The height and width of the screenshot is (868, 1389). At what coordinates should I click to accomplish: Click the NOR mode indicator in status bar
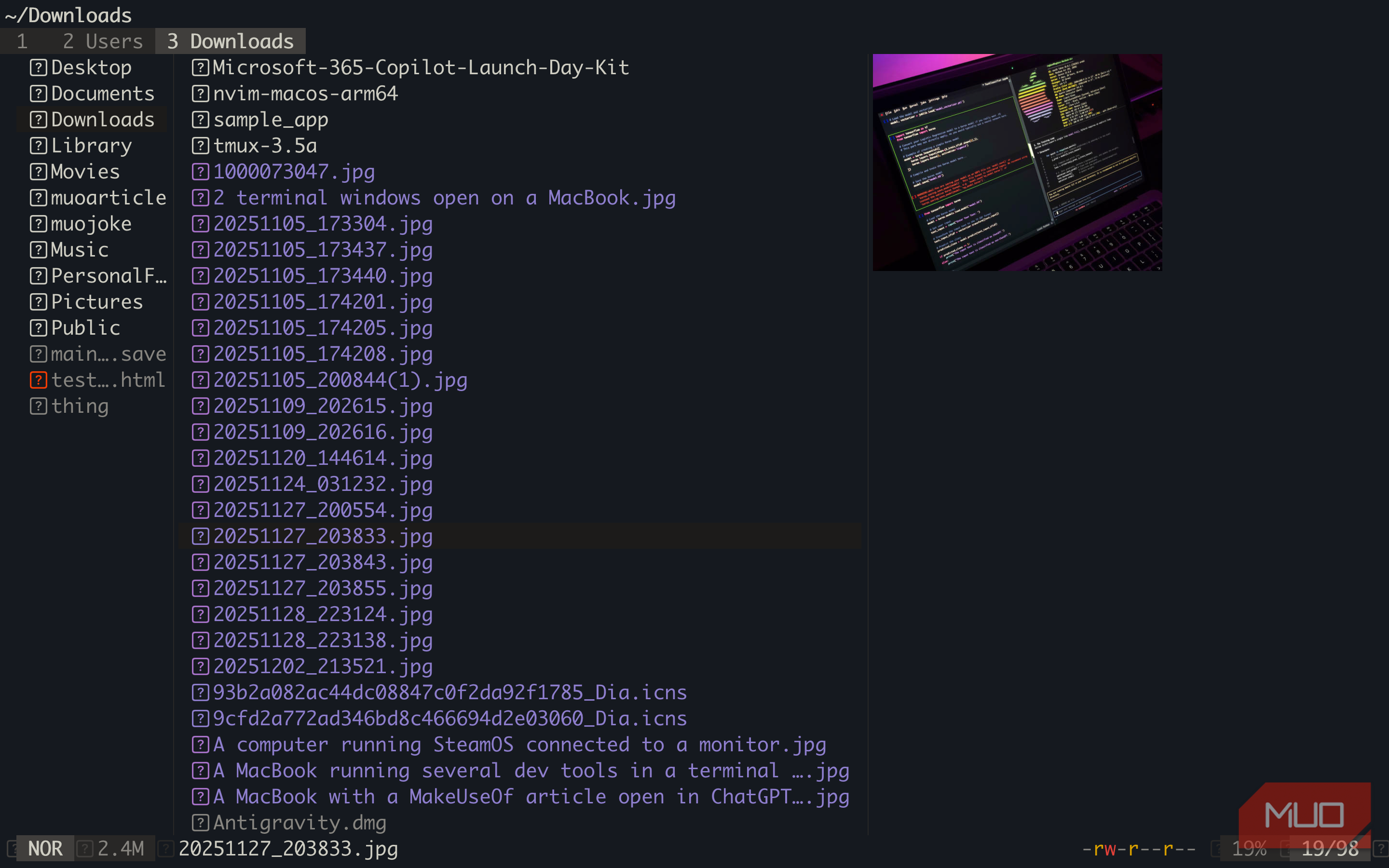(x=45, y=849)
